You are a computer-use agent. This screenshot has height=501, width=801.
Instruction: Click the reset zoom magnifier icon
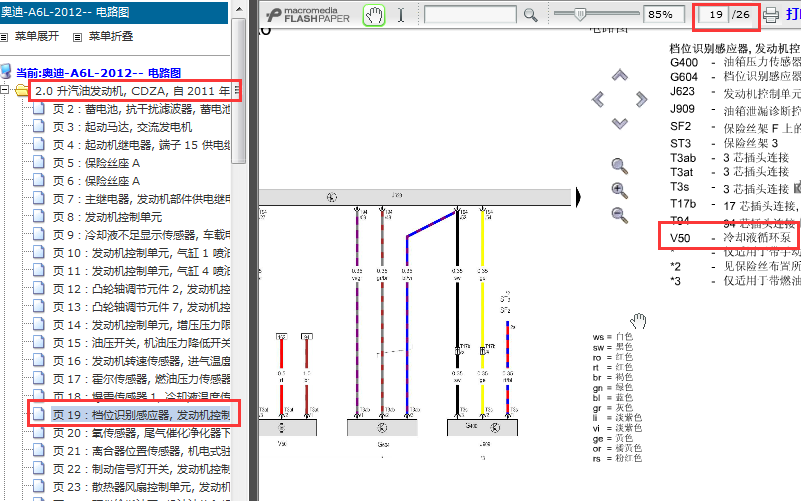[x=620, y=166]
